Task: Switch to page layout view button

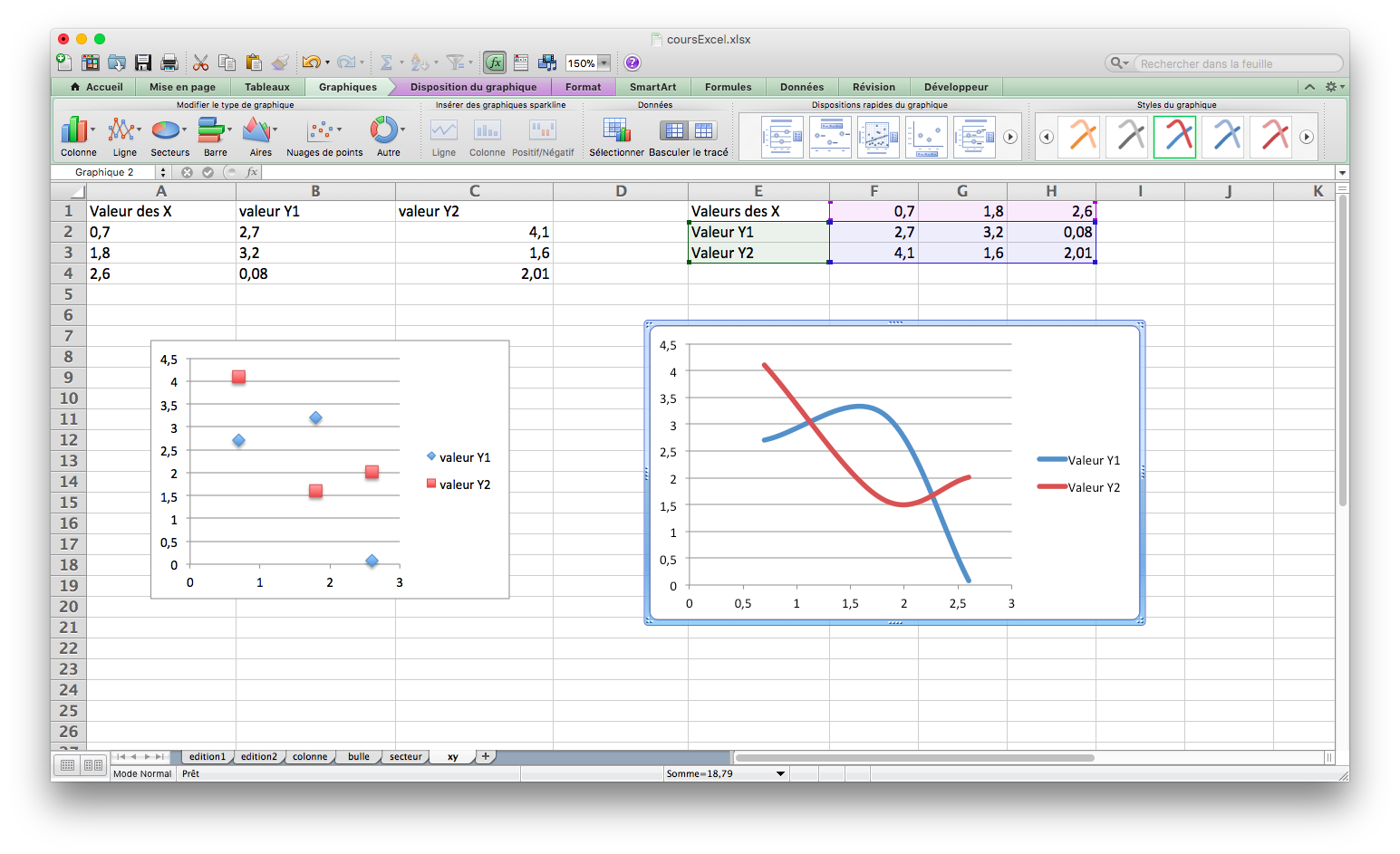Action: [93, 766]
